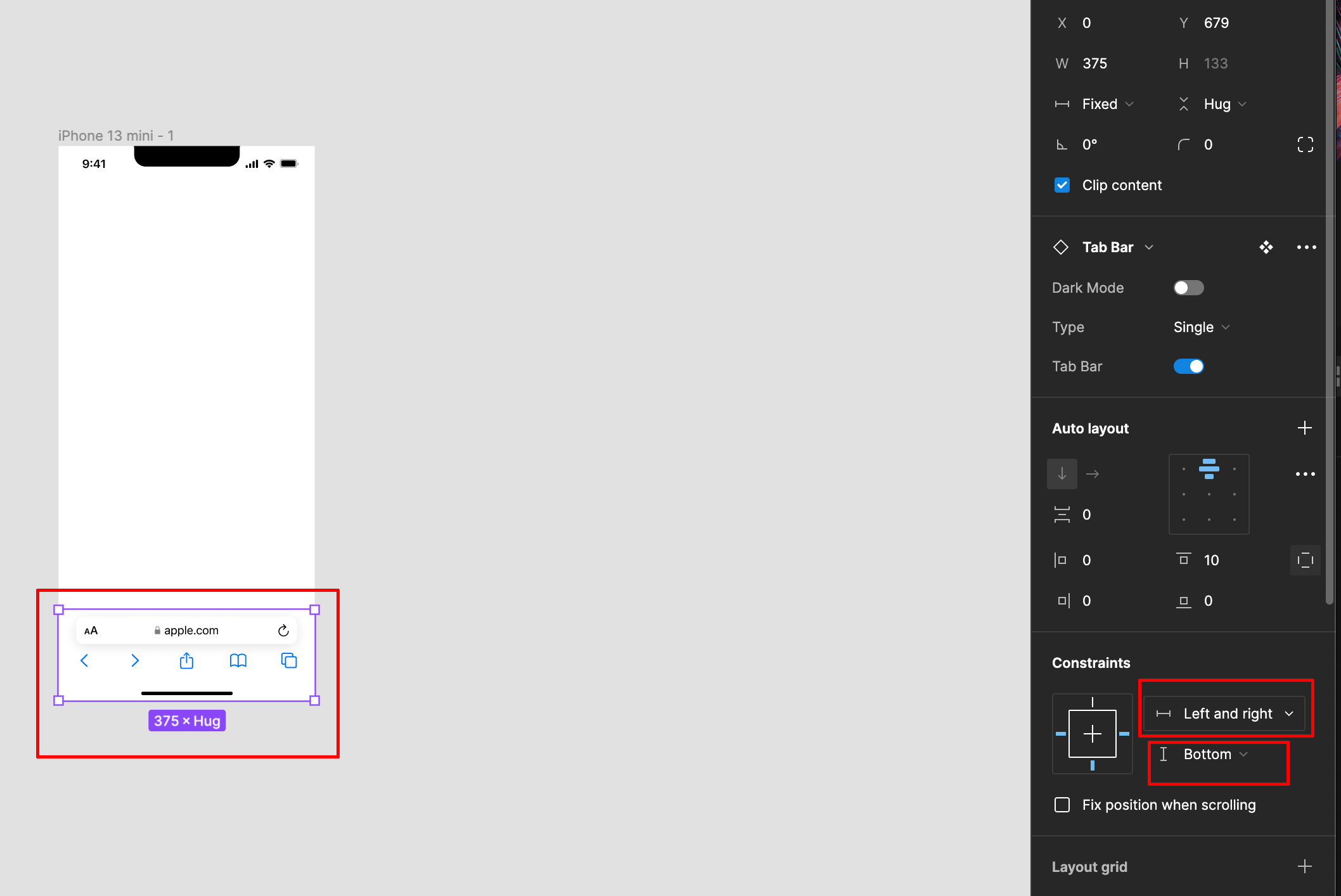Open auto layout advanced settings
1341x896 pixels.
1305,474
